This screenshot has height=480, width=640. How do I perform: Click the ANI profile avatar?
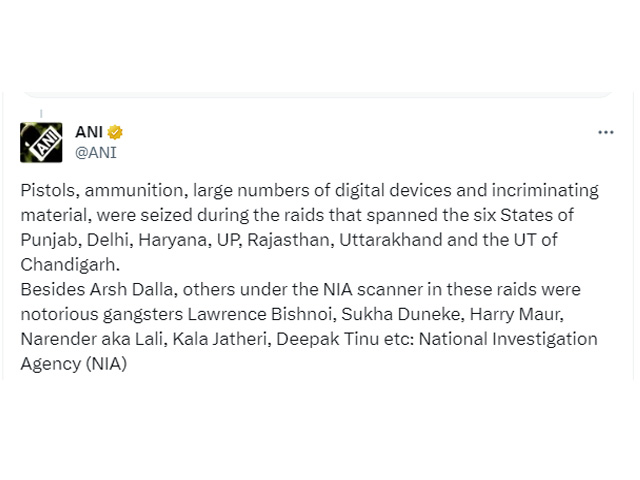click(41, 142)
